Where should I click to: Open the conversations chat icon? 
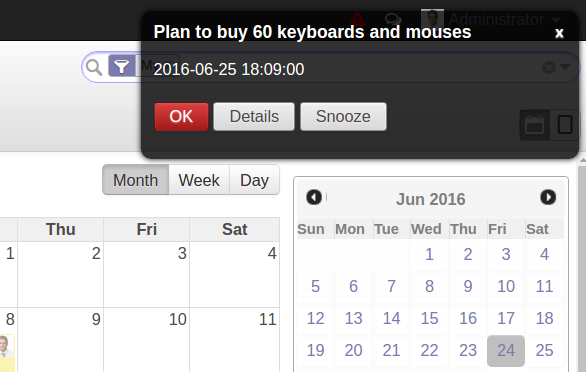[x=393, y=18]
